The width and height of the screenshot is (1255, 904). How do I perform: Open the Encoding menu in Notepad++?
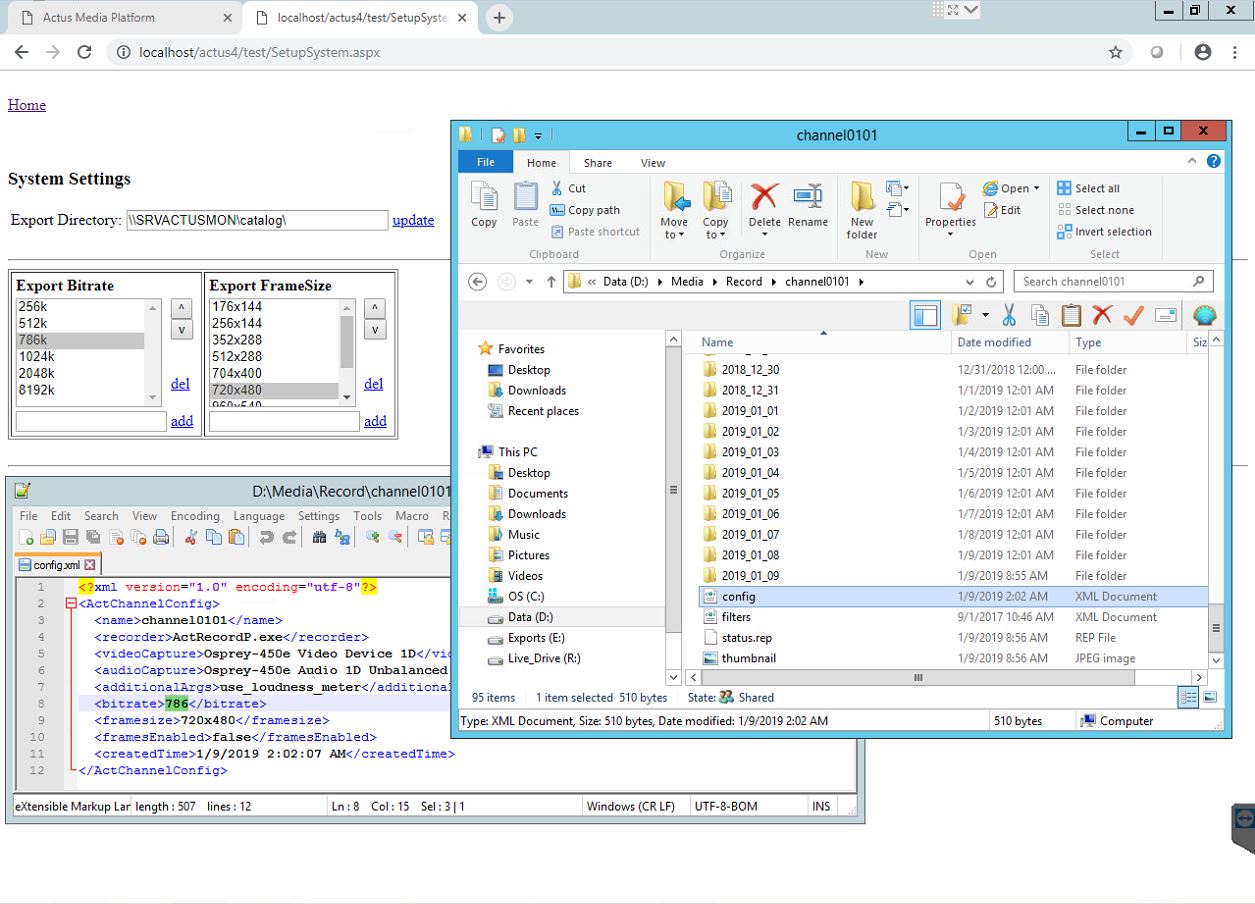coord(194,516)
